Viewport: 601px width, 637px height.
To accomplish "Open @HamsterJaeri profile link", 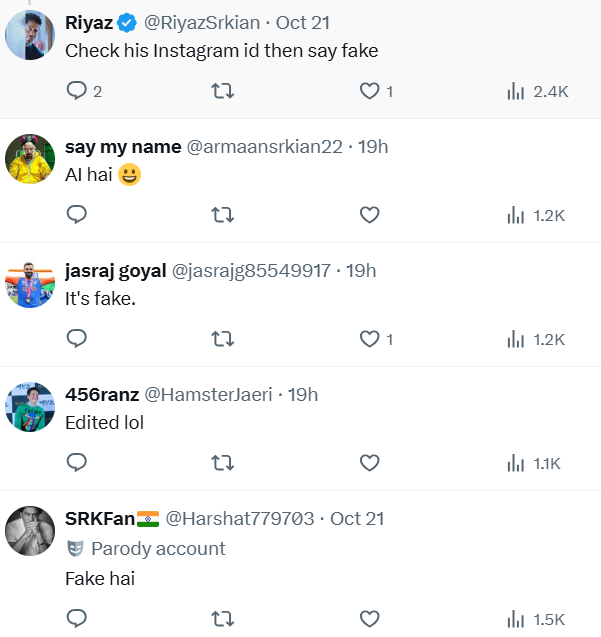I will tap(208, 394).
